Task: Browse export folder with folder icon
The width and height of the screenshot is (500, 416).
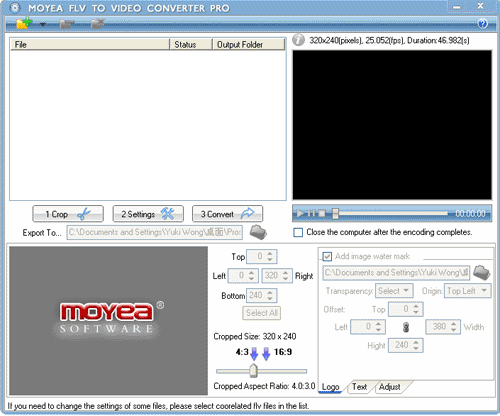Action: pyautogui.click(x=258, y=232)
